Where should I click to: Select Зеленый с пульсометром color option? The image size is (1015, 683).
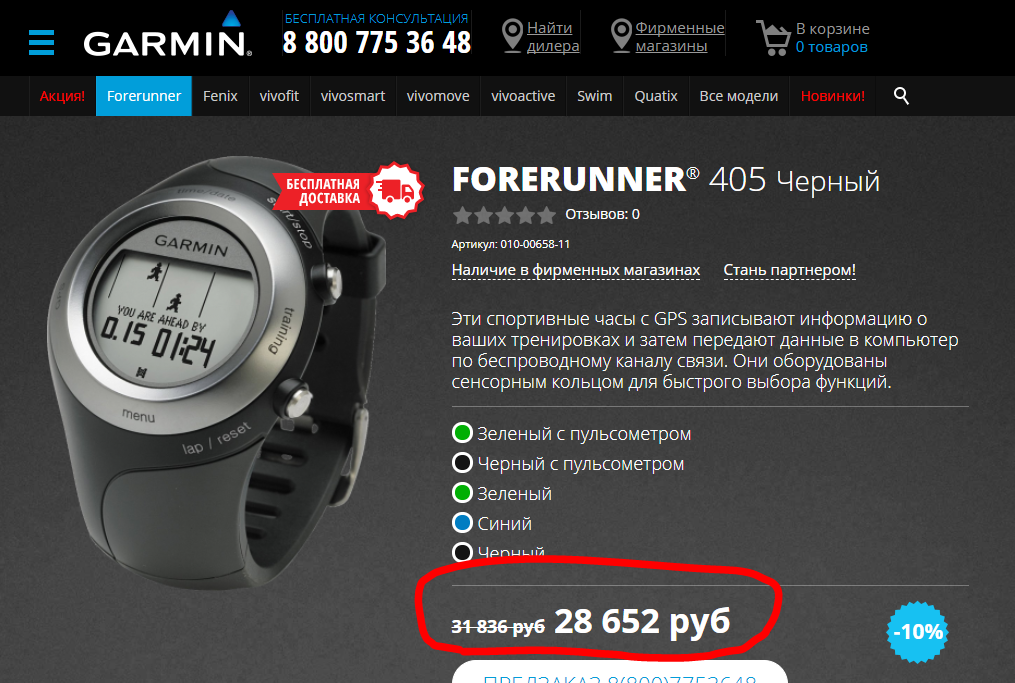[572, 433]
